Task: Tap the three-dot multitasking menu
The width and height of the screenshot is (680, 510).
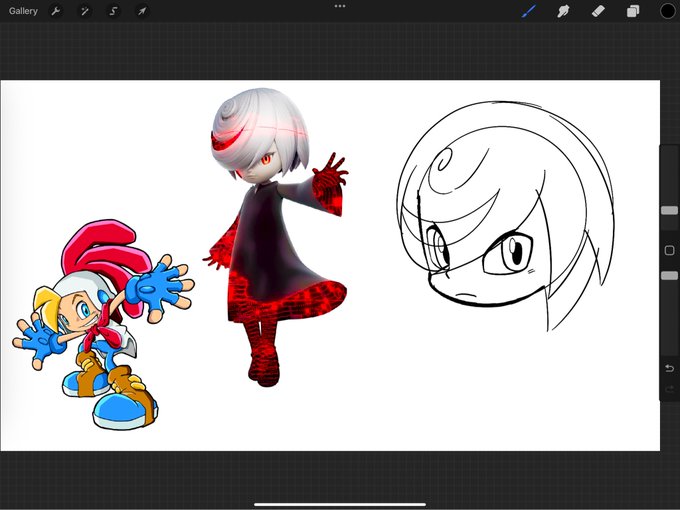Action: [340, 6]
